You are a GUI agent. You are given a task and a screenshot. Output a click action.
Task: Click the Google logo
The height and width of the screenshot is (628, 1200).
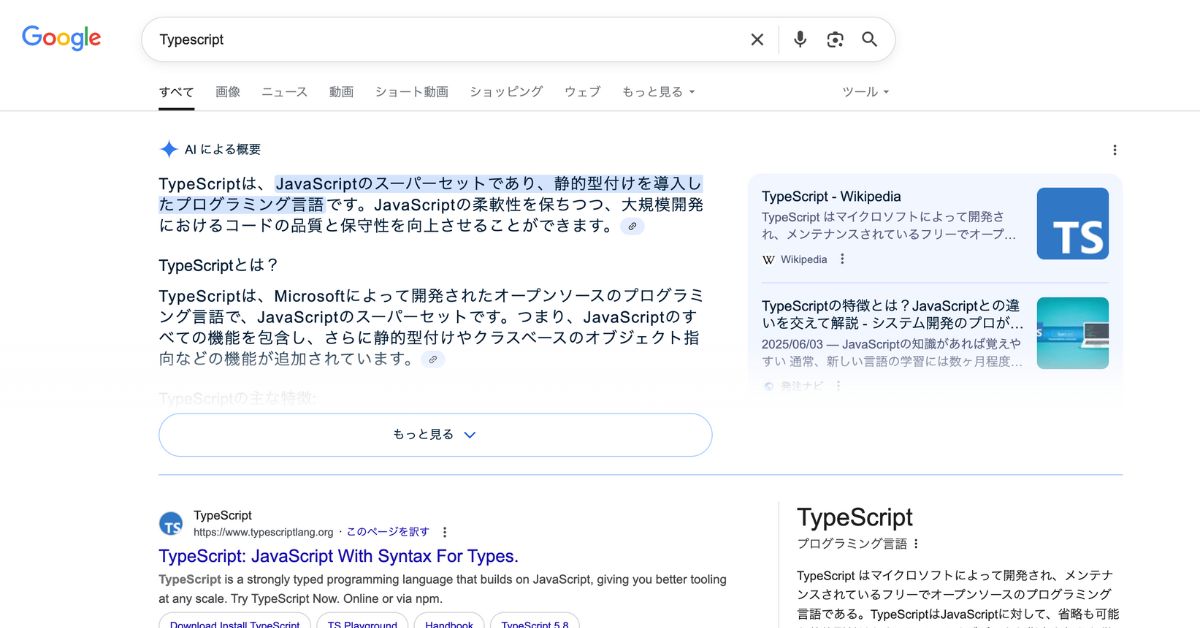coord(60,38)
